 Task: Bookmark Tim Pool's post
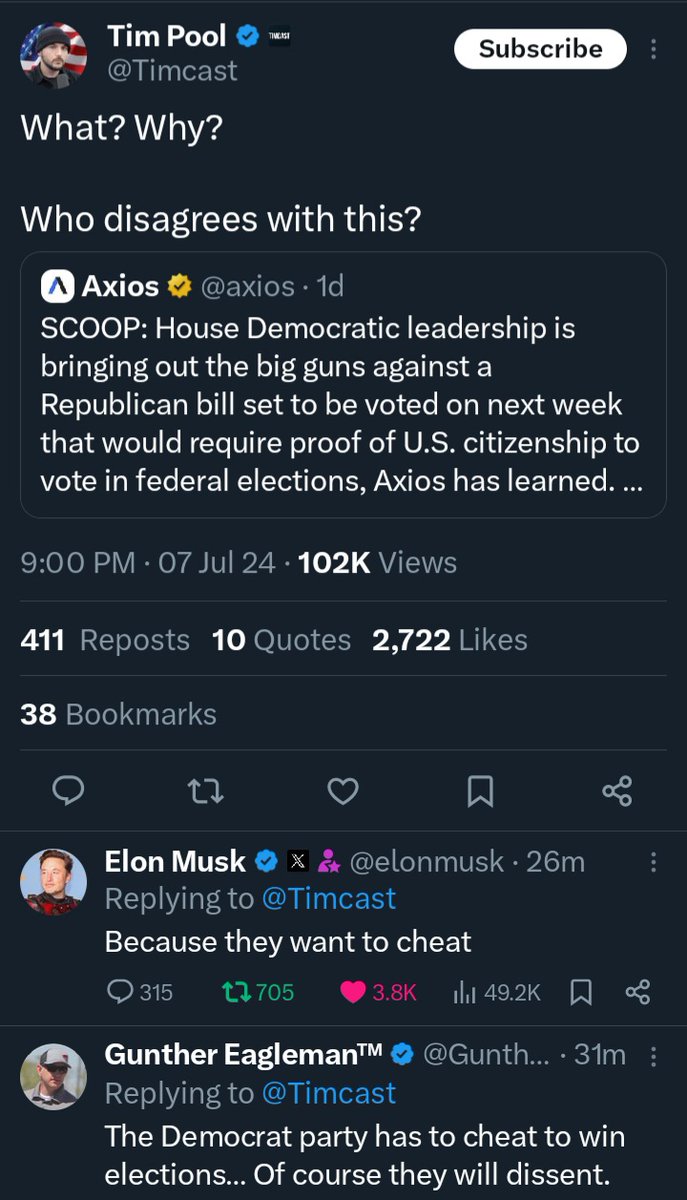(x=480, y=792)
